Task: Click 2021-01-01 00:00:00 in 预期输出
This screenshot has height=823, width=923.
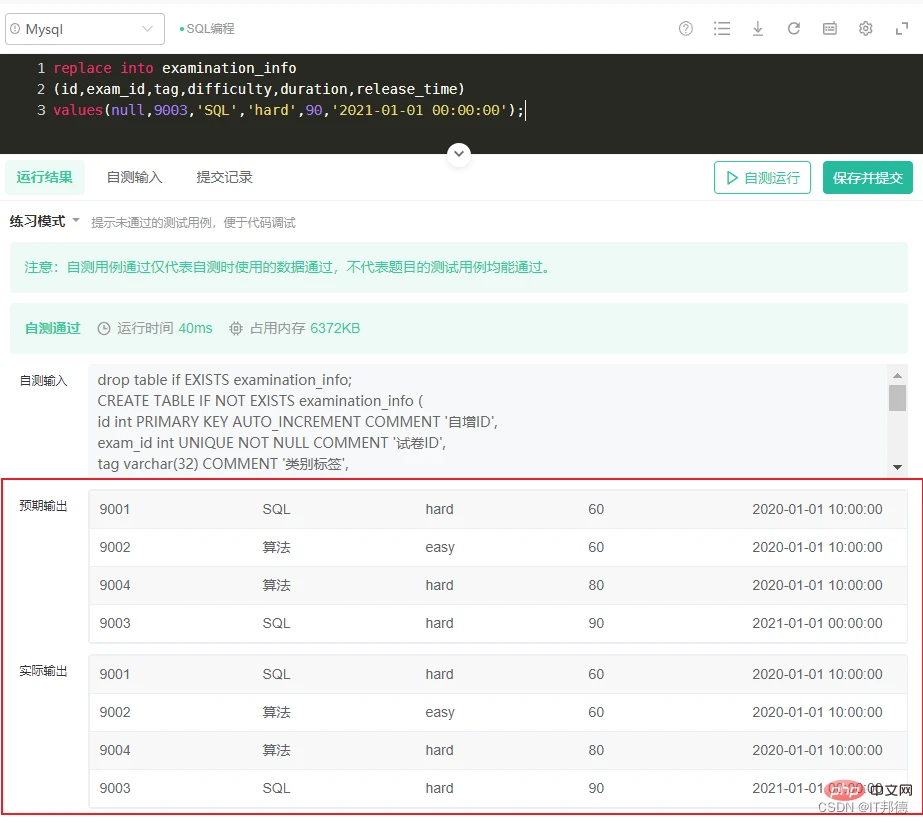Action: (817, 623)
